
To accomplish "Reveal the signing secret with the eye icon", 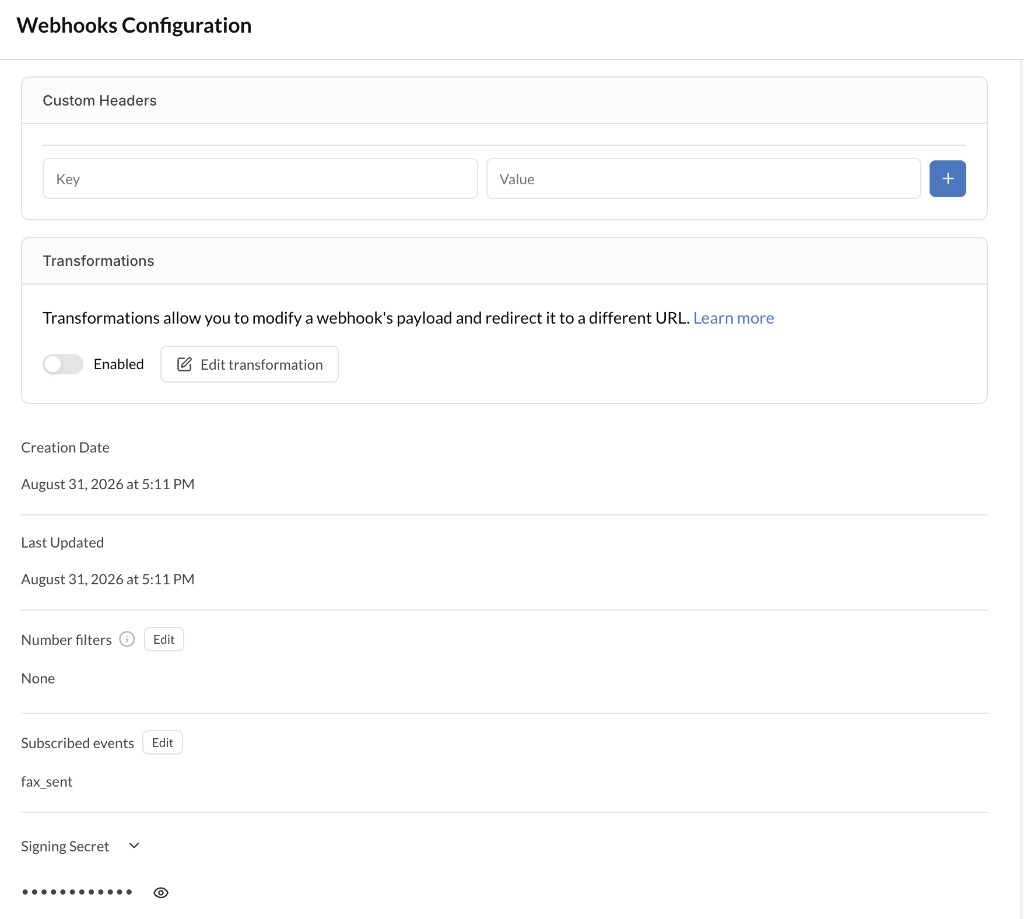I will coord(161,892).
